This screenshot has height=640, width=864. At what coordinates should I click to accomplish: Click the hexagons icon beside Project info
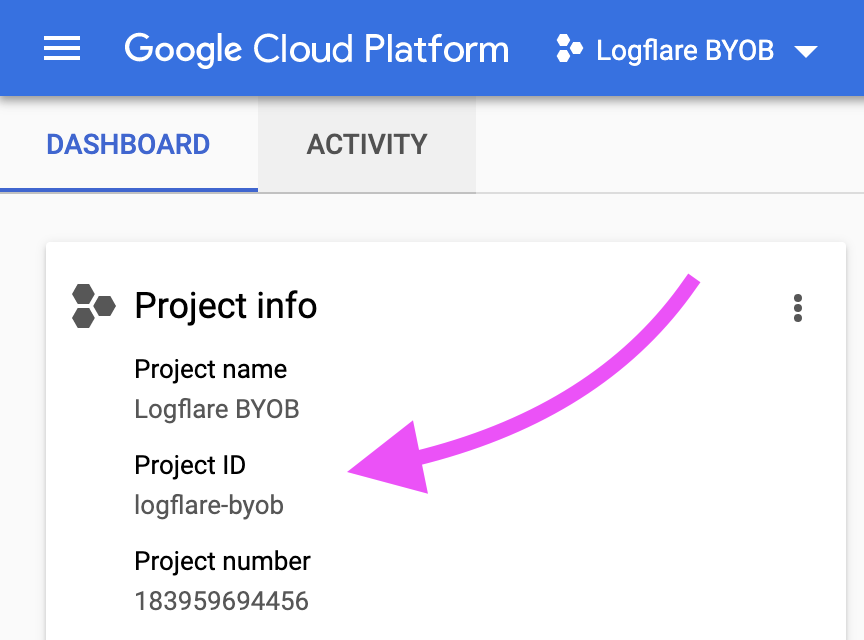click(x=94, y=306)
